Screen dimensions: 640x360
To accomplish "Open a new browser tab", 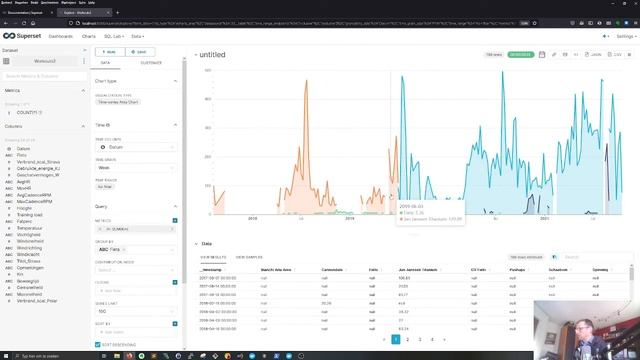I will point(118,13).
